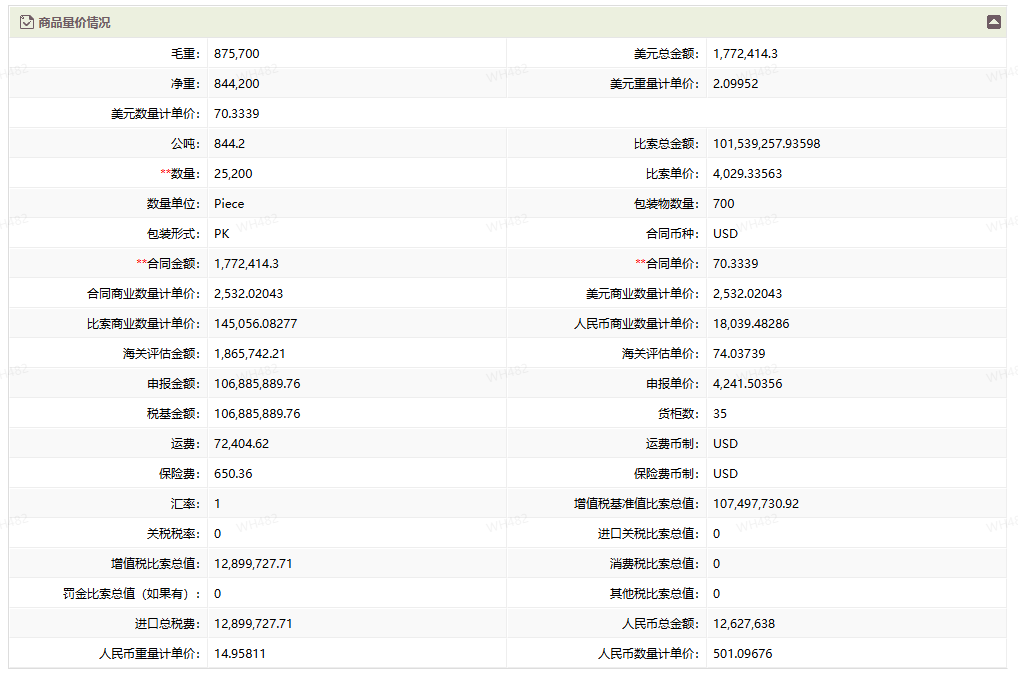Image resolution: width=1018 pixels, height=680 pixels.
Task: Click the 人民币数量计单价 value 501.09676
Action: click(742, 654)
